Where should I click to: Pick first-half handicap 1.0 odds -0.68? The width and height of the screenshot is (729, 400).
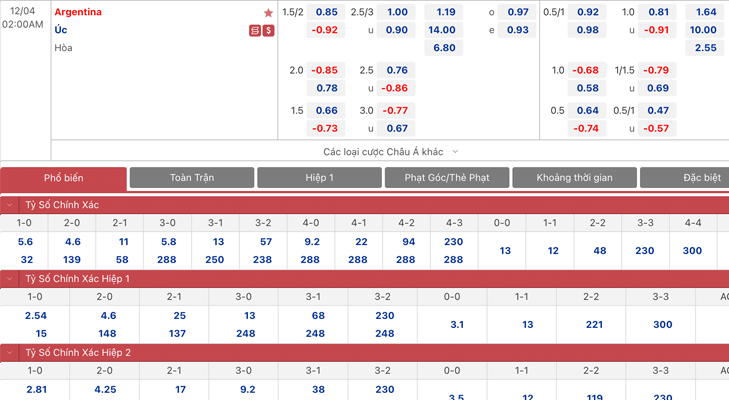(587, 70)
